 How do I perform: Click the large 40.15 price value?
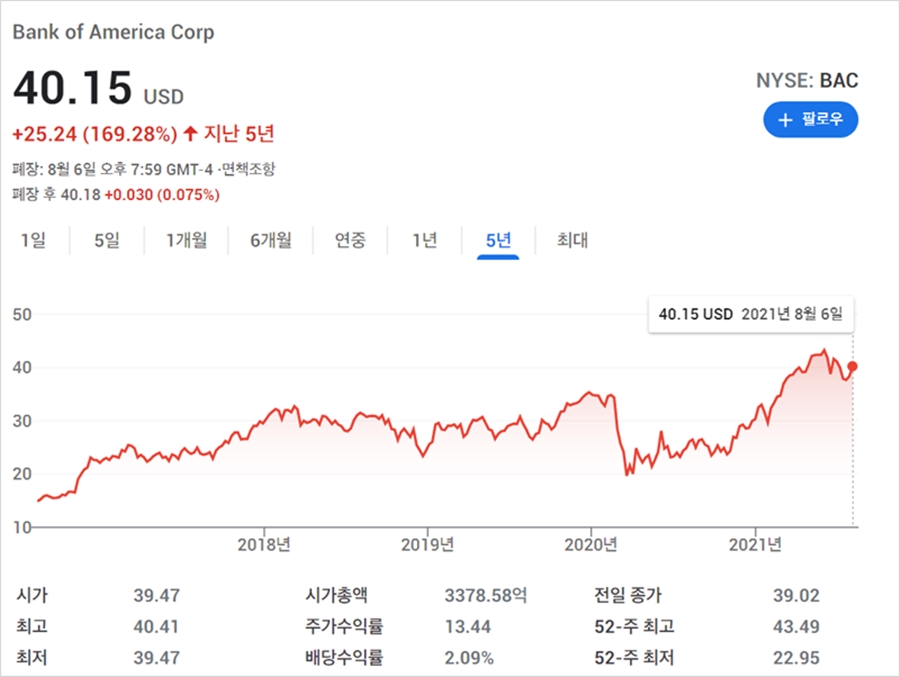coord(73,88)
